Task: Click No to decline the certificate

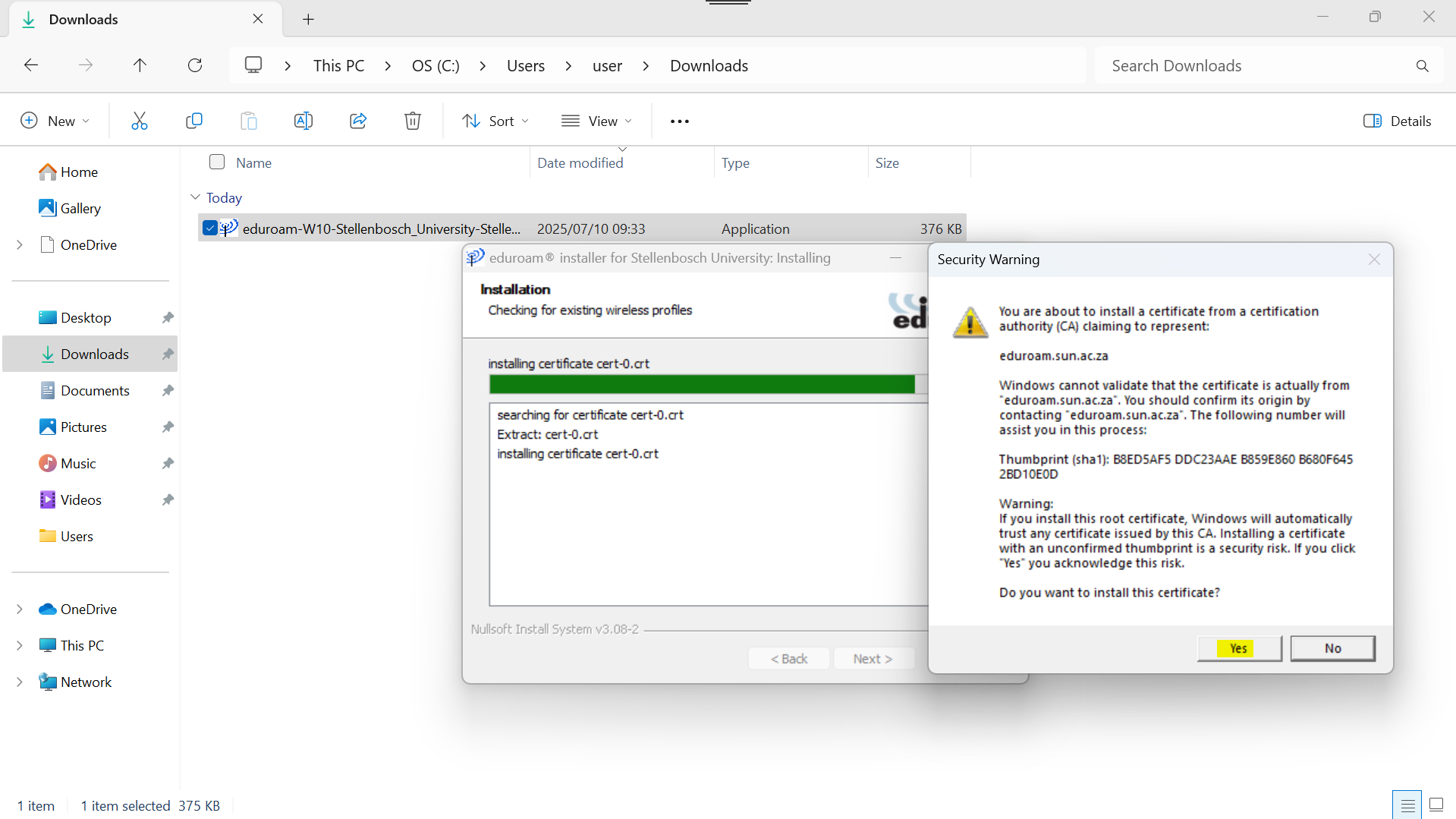Action: (1332, 648)
